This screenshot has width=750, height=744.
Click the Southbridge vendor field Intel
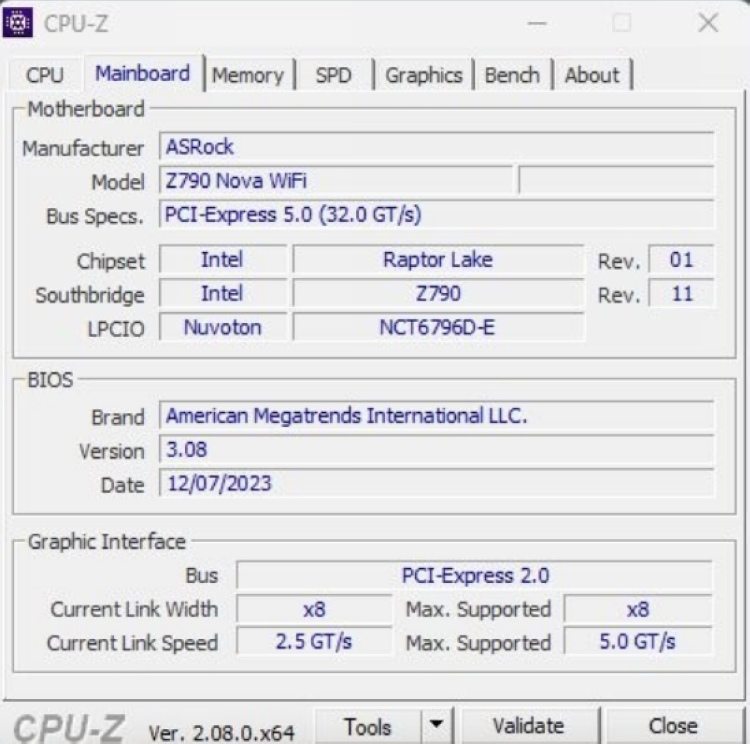[222, 293]
